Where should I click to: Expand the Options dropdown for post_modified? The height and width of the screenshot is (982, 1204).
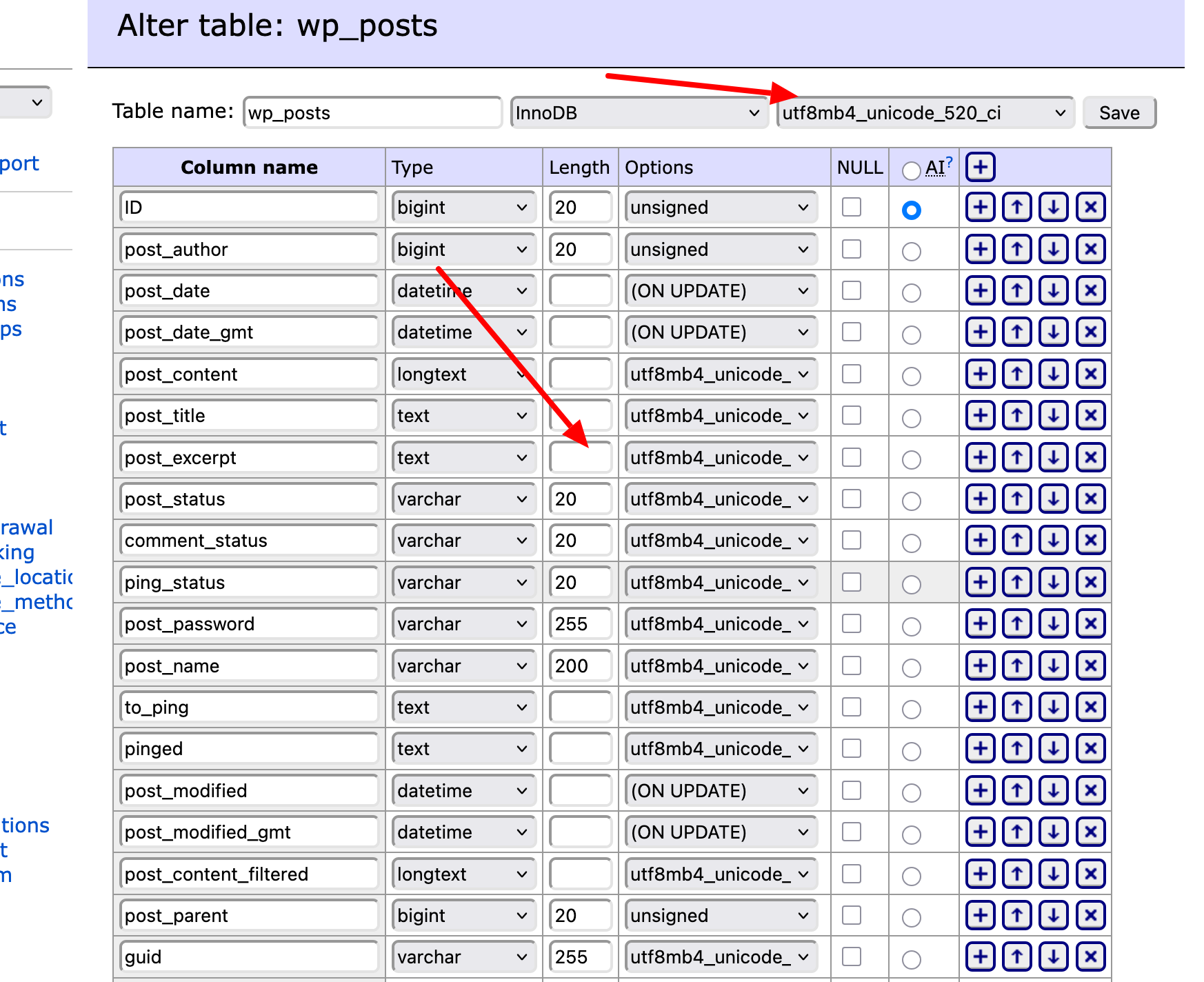coord(719,791)
